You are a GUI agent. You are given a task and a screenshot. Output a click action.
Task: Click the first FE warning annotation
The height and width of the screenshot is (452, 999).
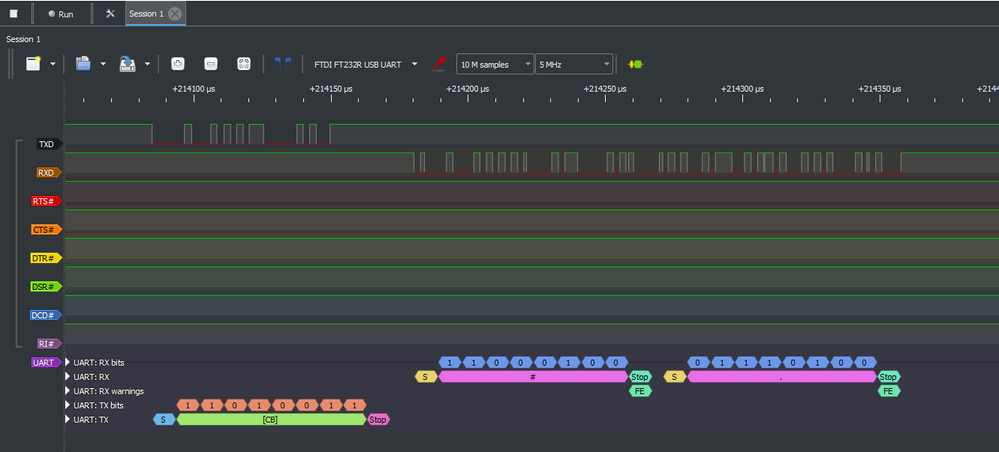pos(640,391)
